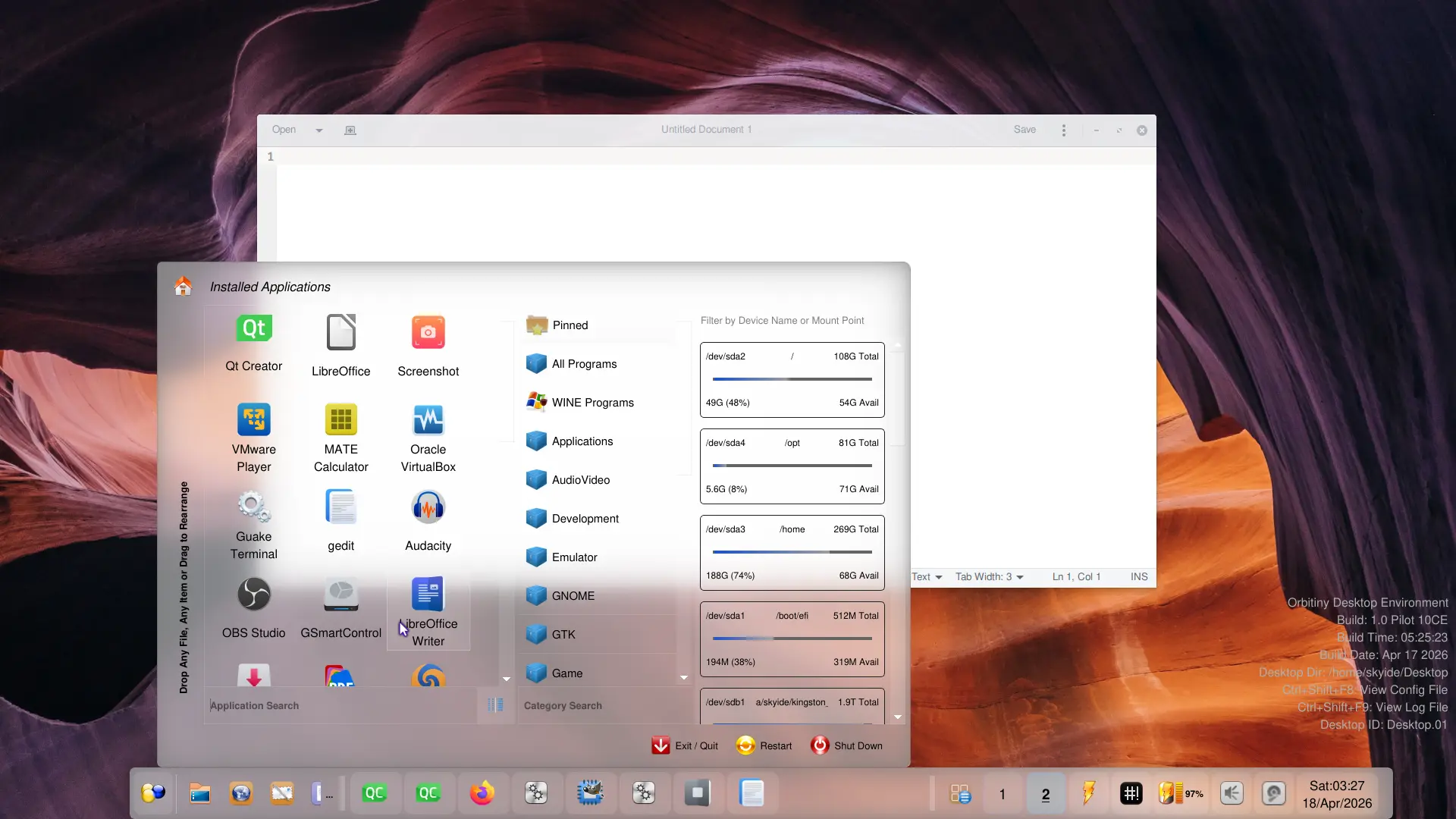Focus the Application Search field
This screenshot has width=1456, height=819.
341,705
